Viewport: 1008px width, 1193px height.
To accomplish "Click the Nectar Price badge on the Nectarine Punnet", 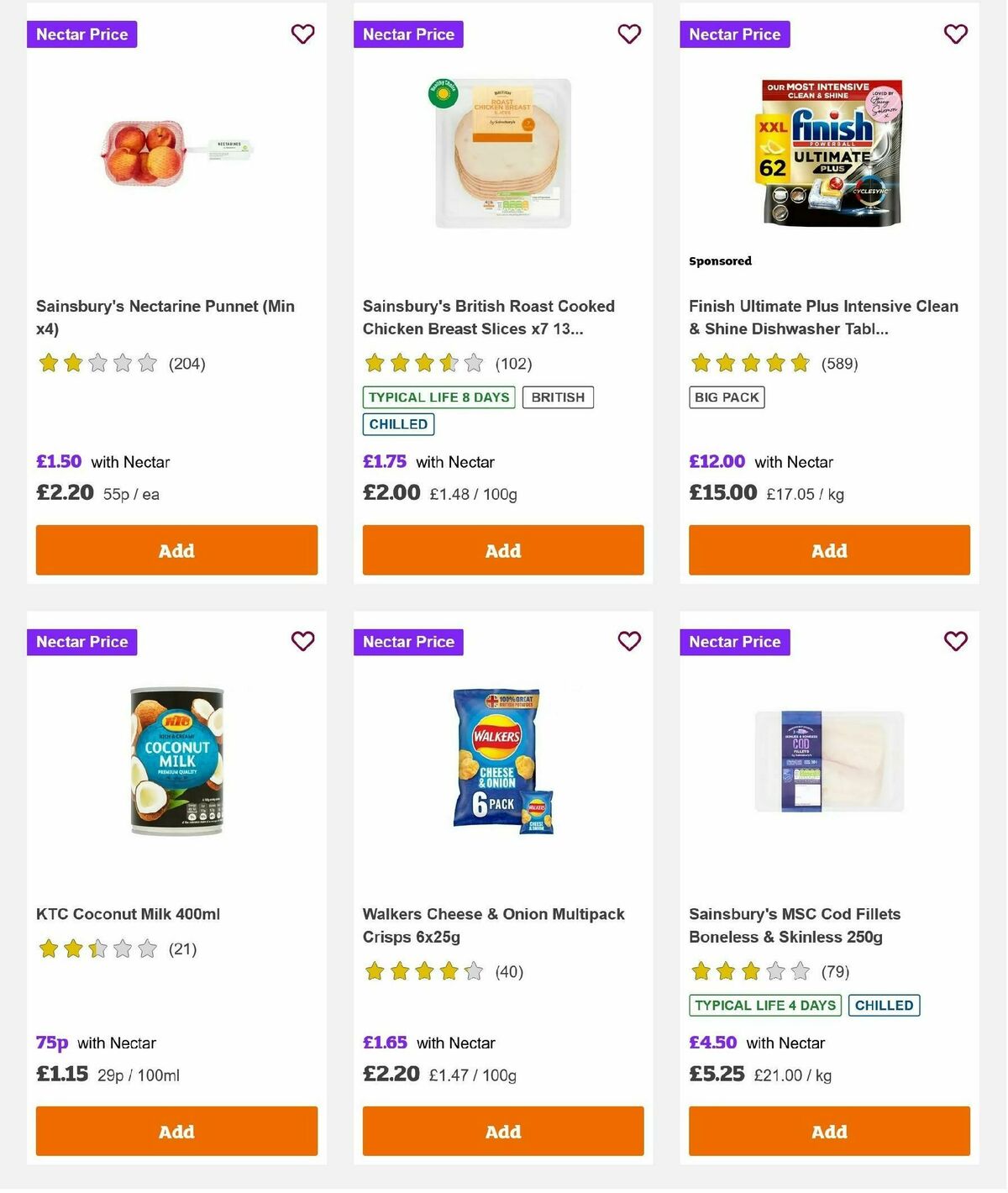I will [x=81, y=34].
